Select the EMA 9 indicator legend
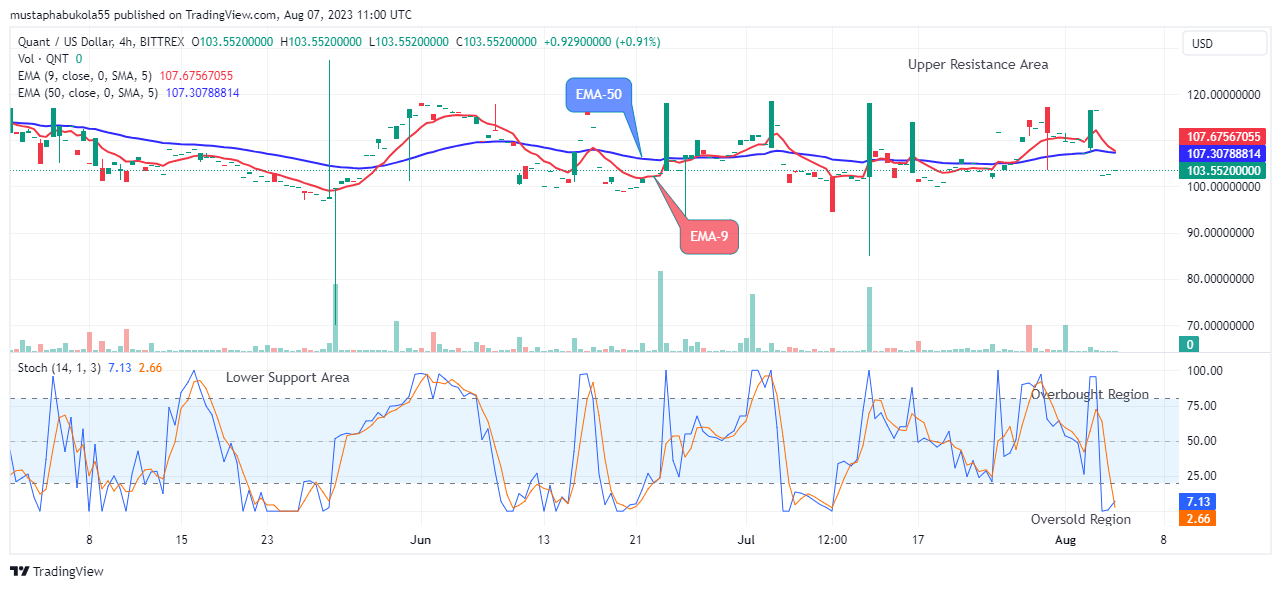 pyautogui.click(x=125, y=75)
